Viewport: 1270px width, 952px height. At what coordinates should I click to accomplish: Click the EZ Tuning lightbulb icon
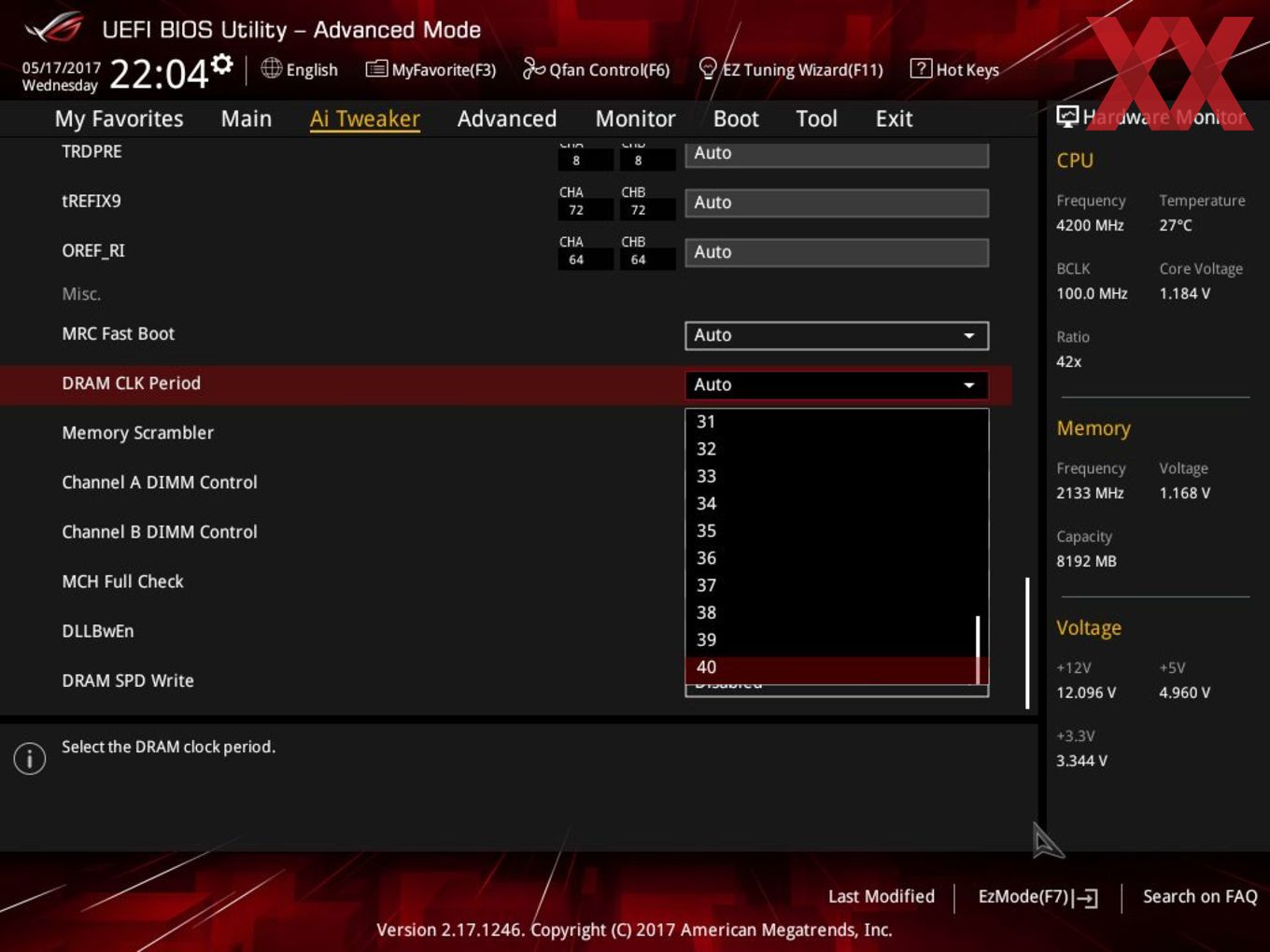click(708, 69)
